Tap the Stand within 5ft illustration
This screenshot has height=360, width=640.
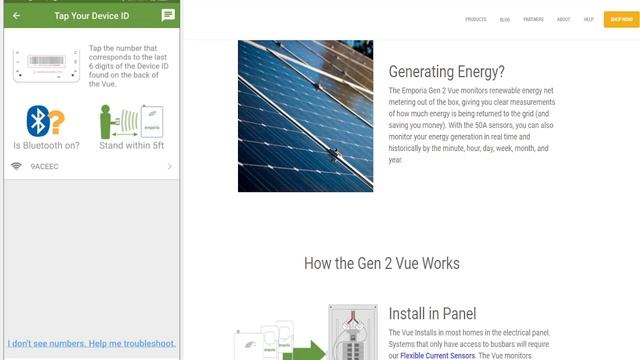[x=131, y=122]
